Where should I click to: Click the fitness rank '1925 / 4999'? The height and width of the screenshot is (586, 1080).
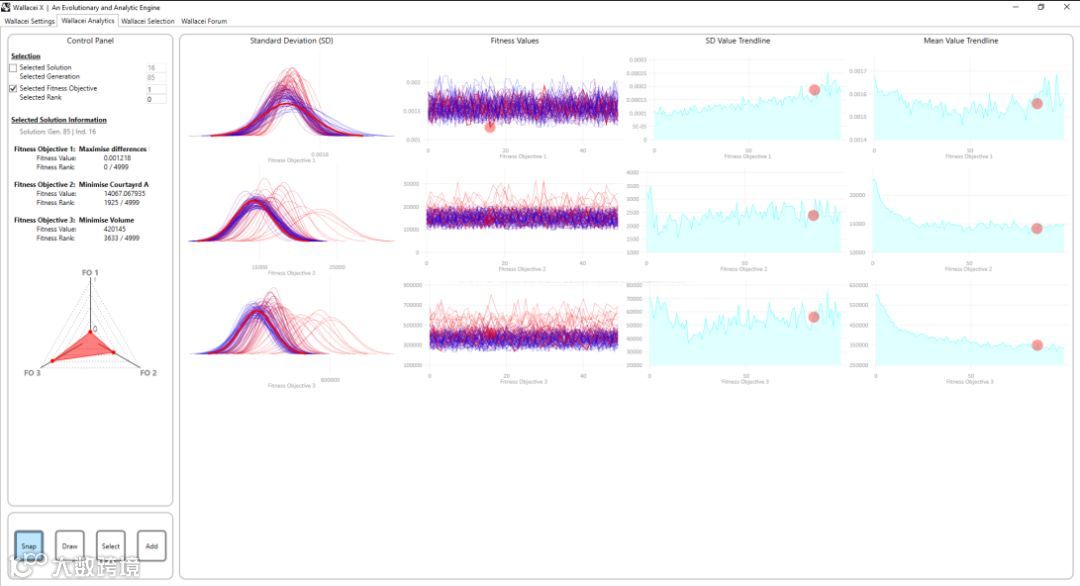(x=121, y=202)
